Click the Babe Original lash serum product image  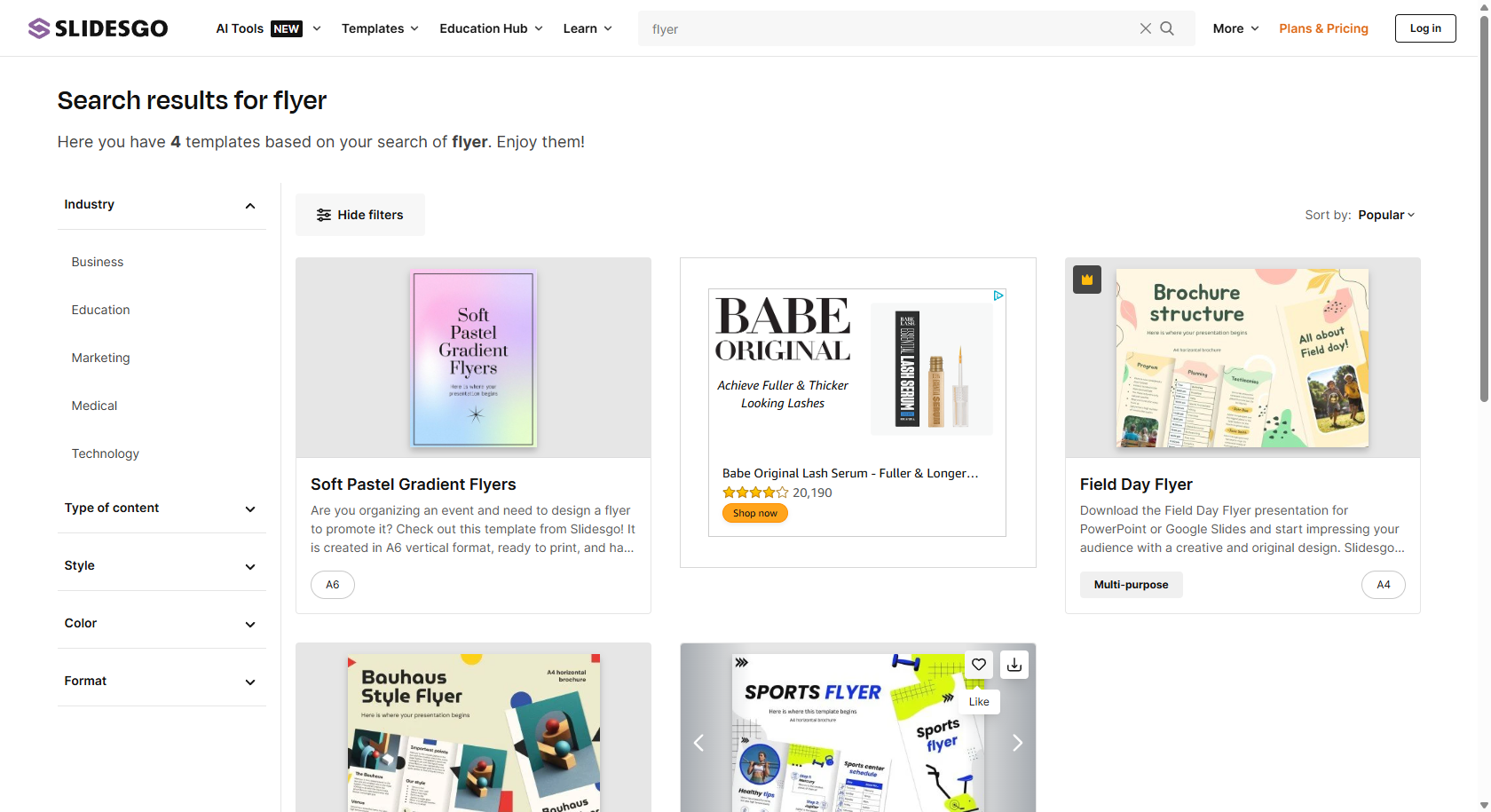point(932,369)
